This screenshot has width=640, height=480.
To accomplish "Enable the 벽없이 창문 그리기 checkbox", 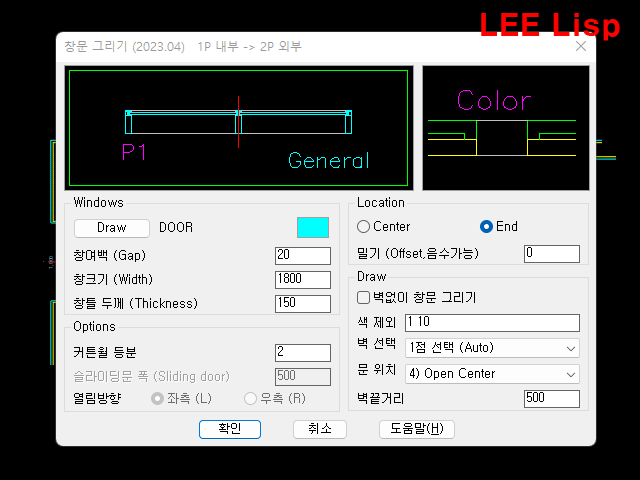I will pos(363,298).
